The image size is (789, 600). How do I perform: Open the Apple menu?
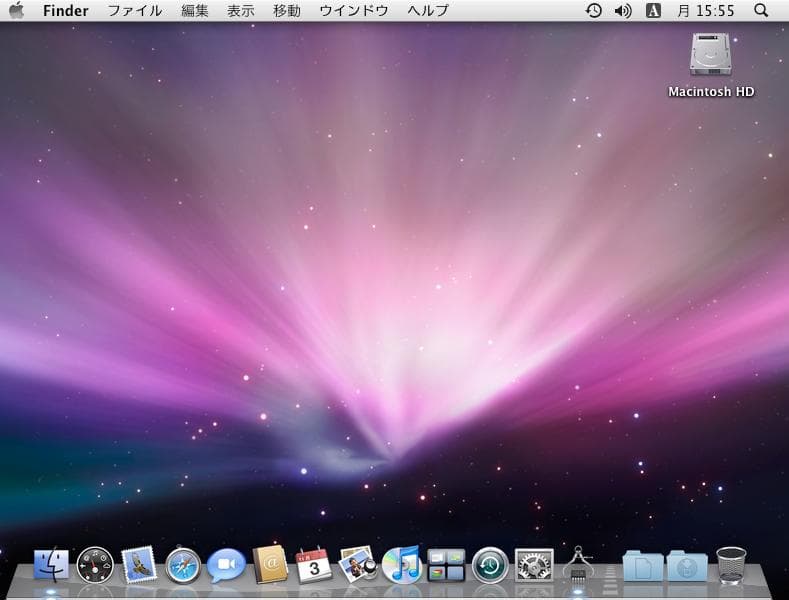tap(17, 10)
